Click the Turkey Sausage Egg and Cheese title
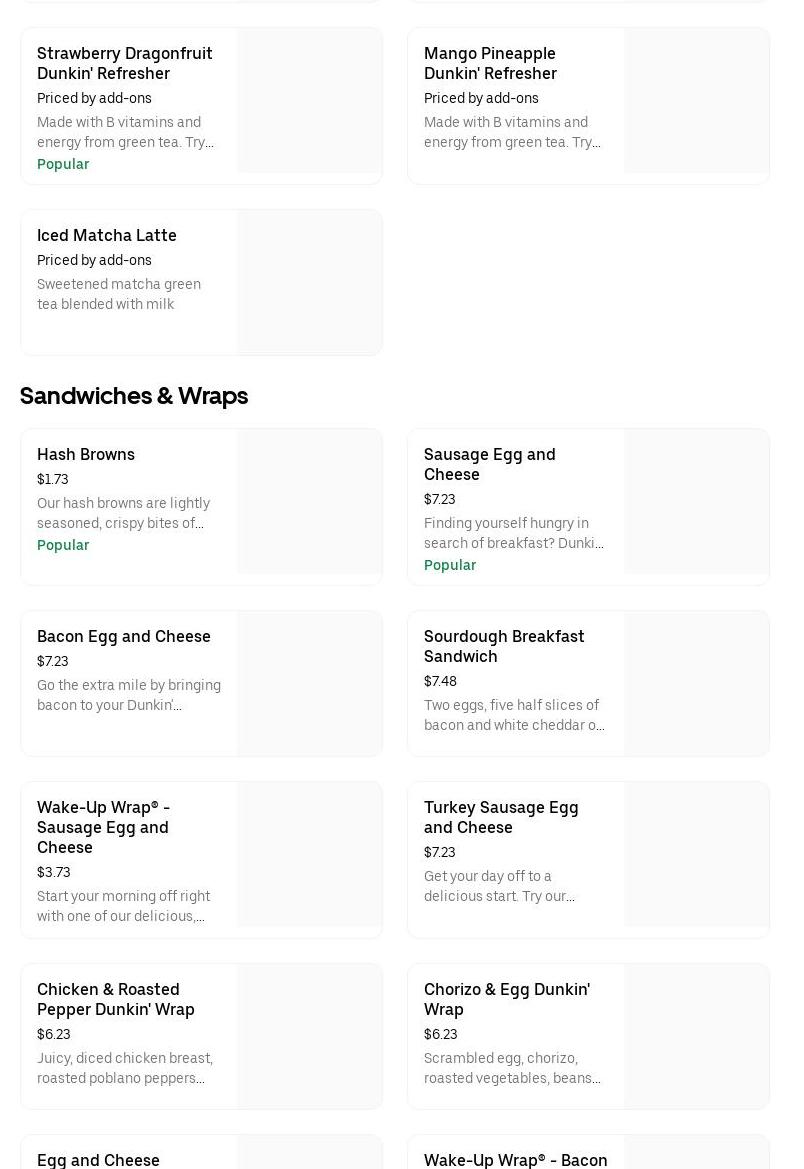Image resolution: width=804 pixels, height=1169 pixels. click(501, 817)
